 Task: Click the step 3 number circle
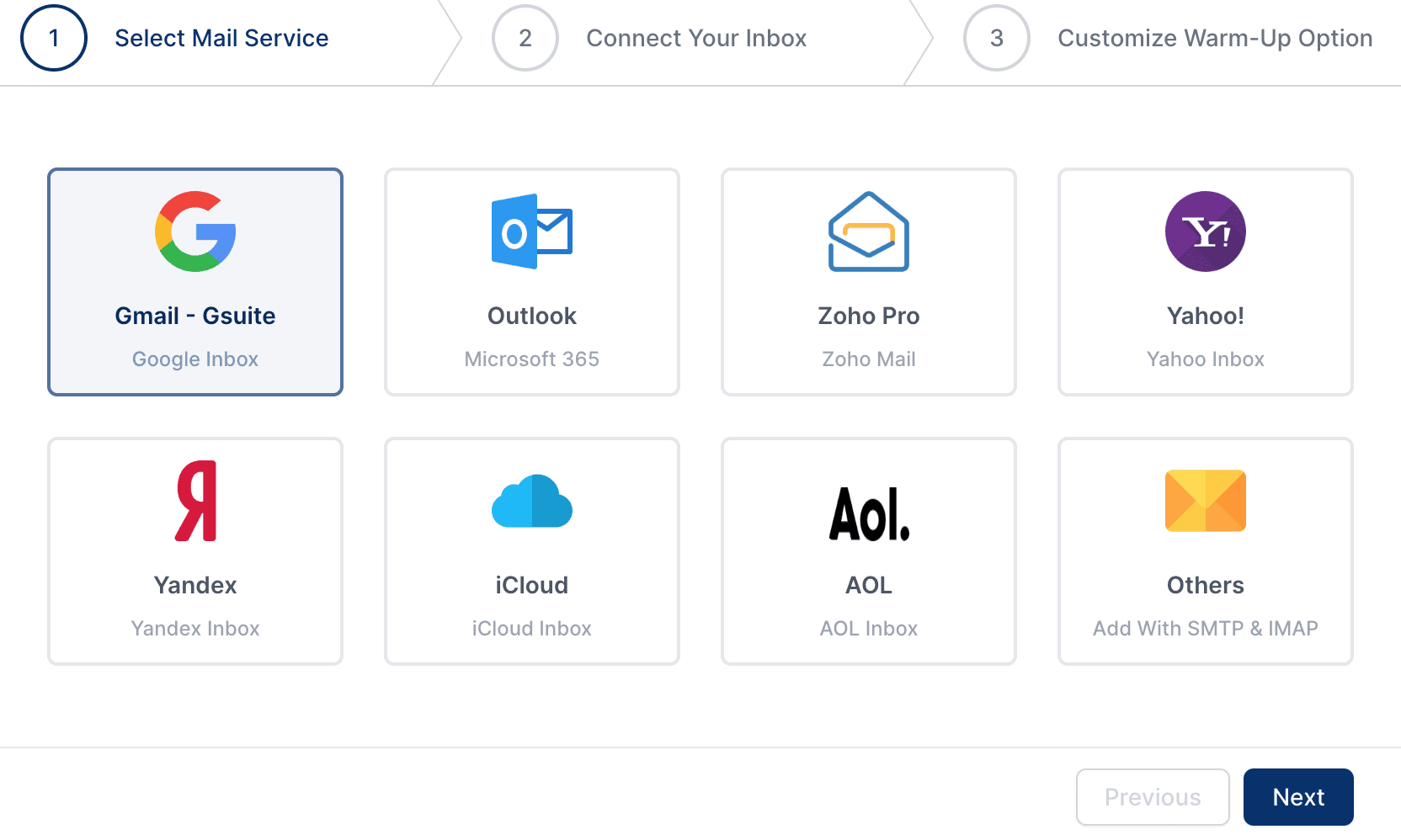[x=997, y=38]
